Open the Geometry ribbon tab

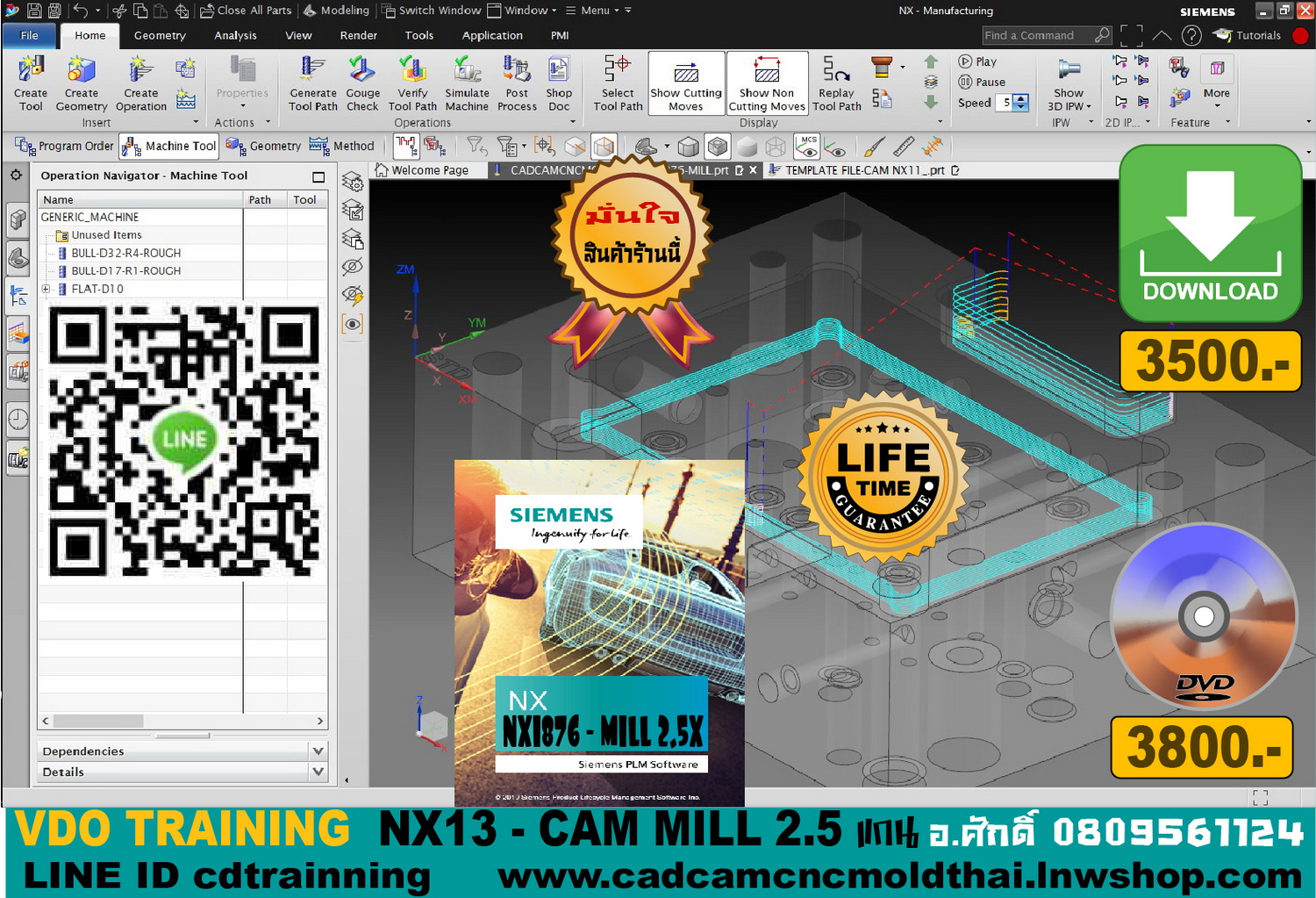coord(160,35)
